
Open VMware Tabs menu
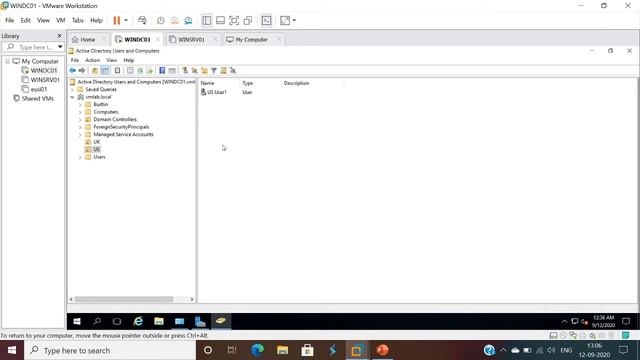pos(78,20)
